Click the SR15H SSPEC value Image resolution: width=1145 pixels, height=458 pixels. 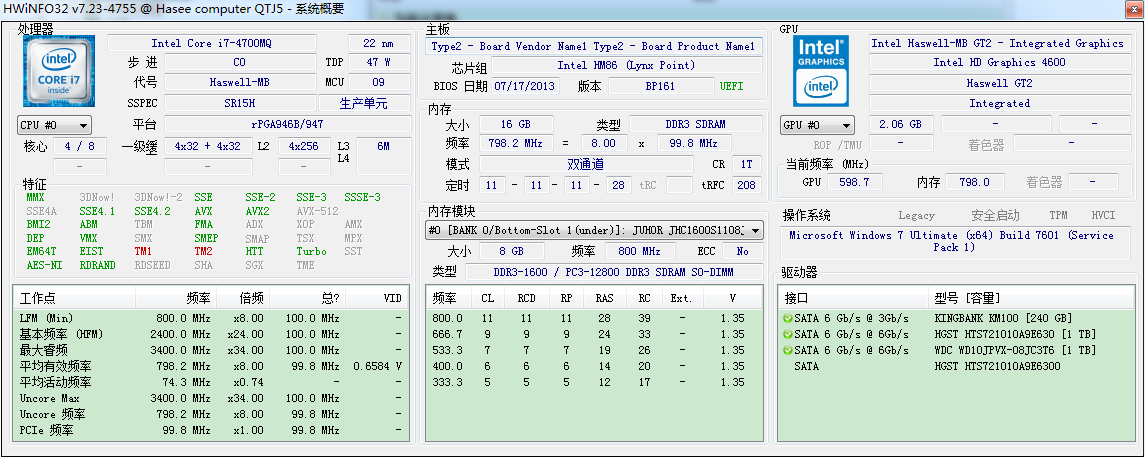pyautogui.click(x=240, y=103)
